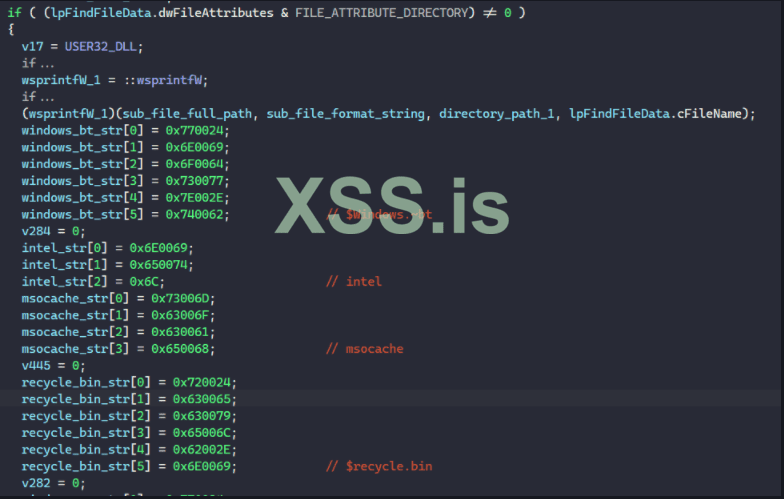Select value 0x630061 on msocache_str[2] line

click(180, 332)
